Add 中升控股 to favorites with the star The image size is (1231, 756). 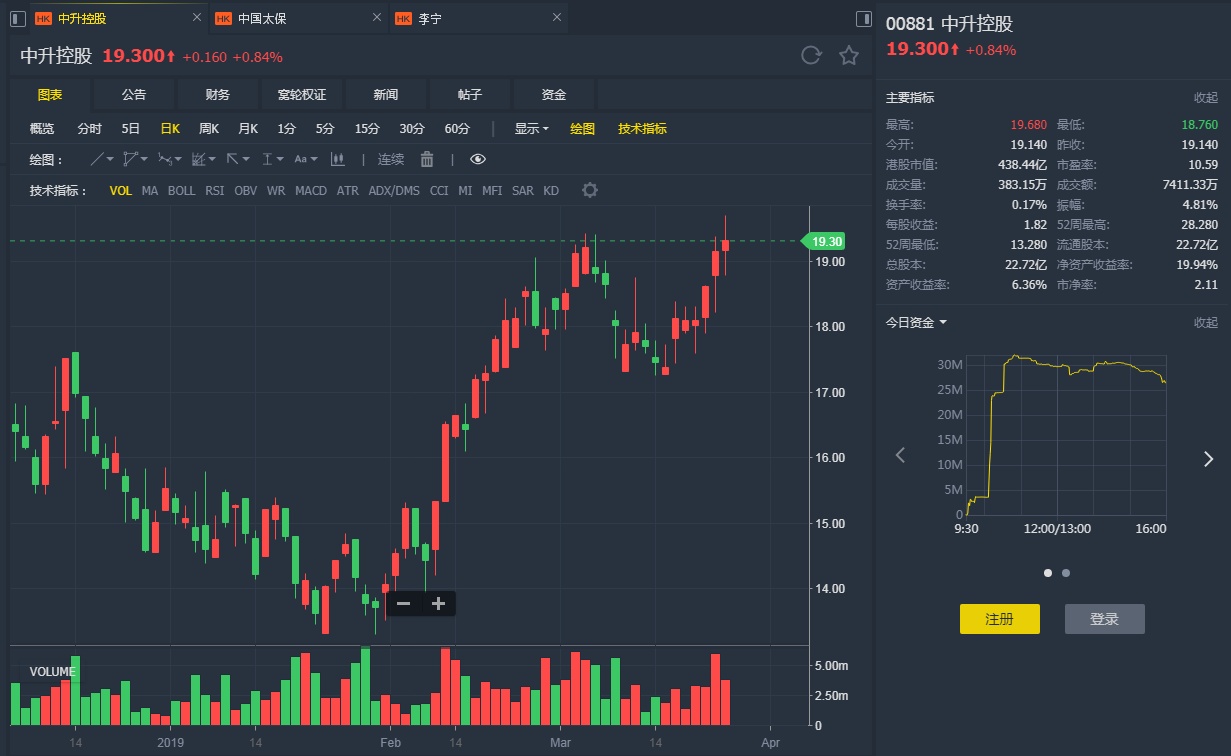tap(849, 56)
